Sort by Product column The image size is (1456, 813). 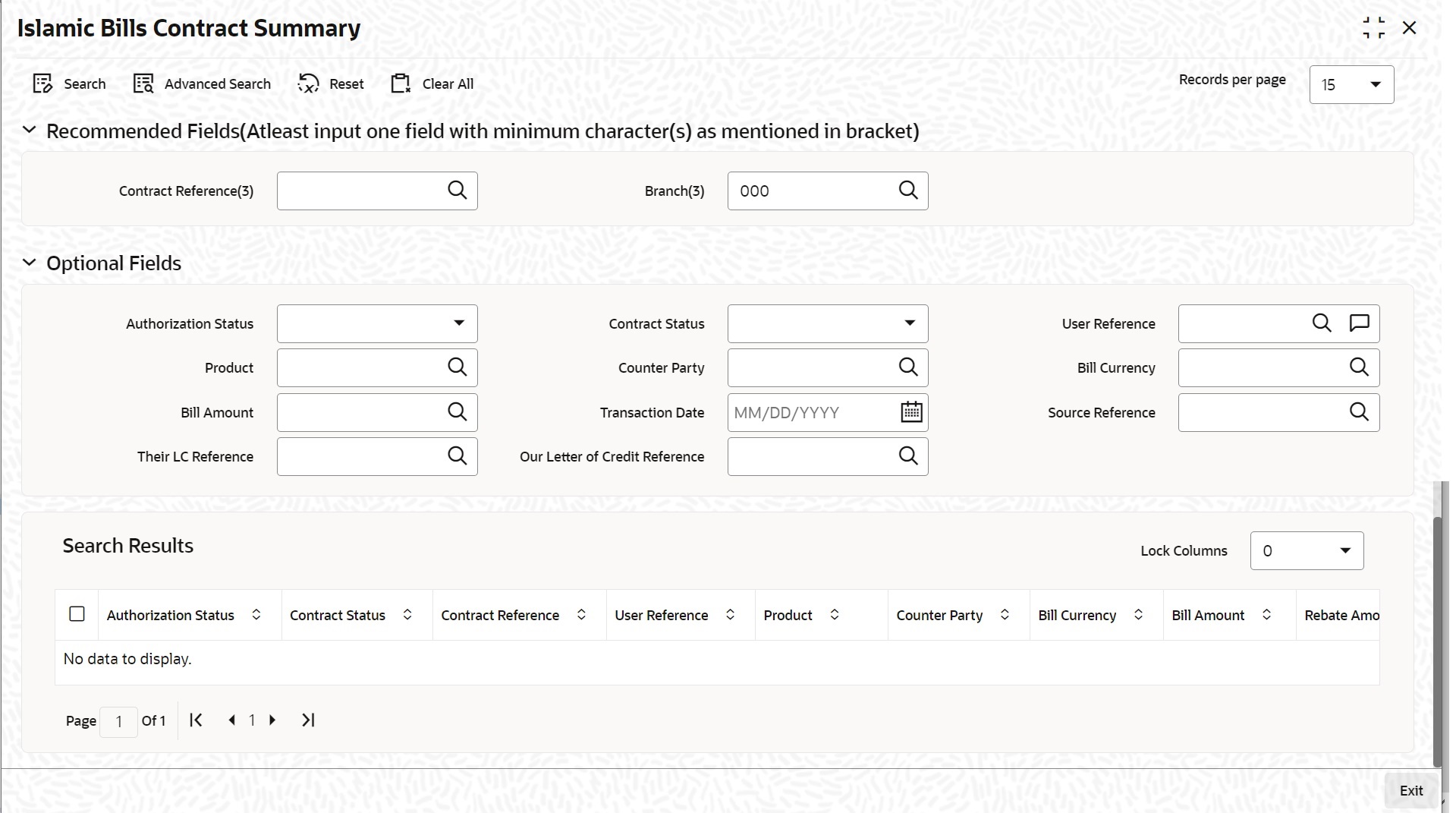click(x=835, y=615)
